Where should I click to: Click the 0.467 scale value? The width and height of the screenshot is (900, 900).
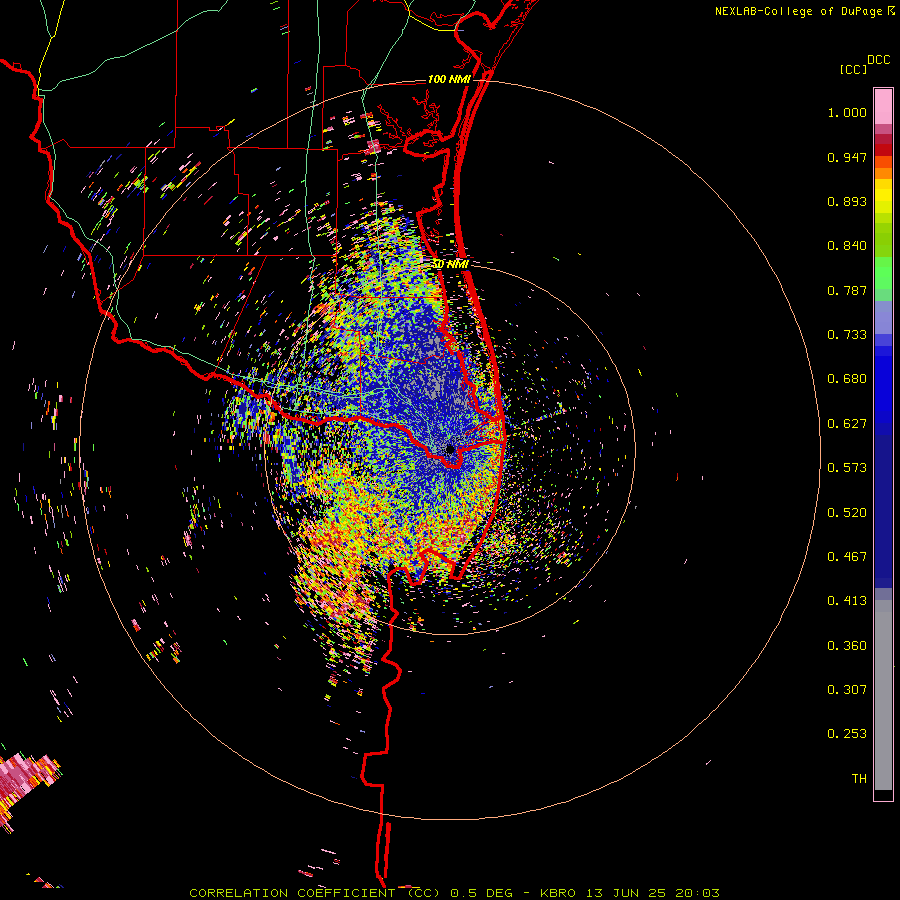pyautogui.click(x=847, y=557)
